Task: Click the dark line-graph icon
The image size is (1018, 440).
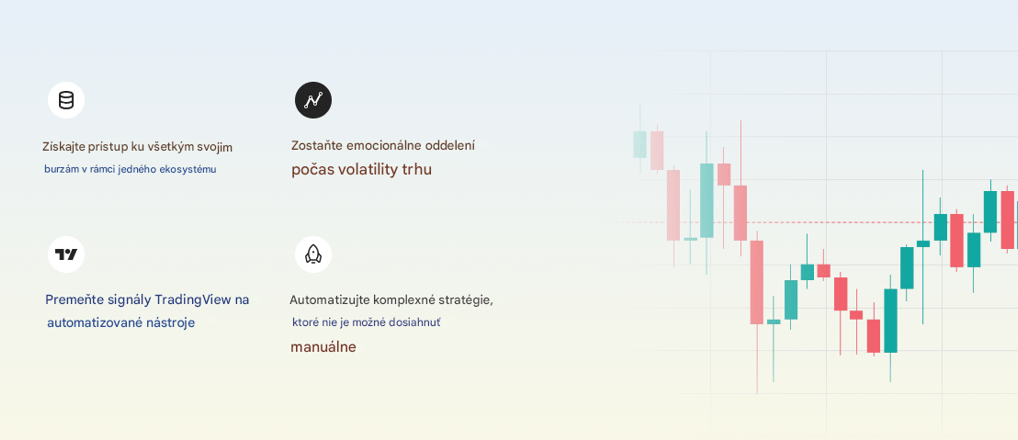Action: (x=314, y=101)
